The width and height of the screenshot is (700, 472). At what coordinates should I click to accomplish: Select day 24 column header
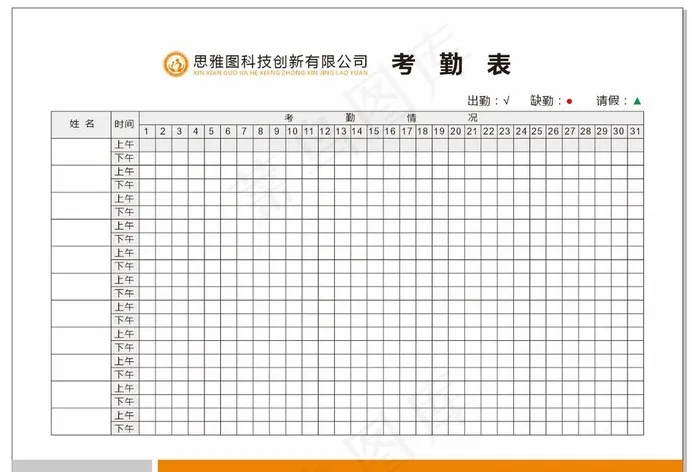pos(521,131)
